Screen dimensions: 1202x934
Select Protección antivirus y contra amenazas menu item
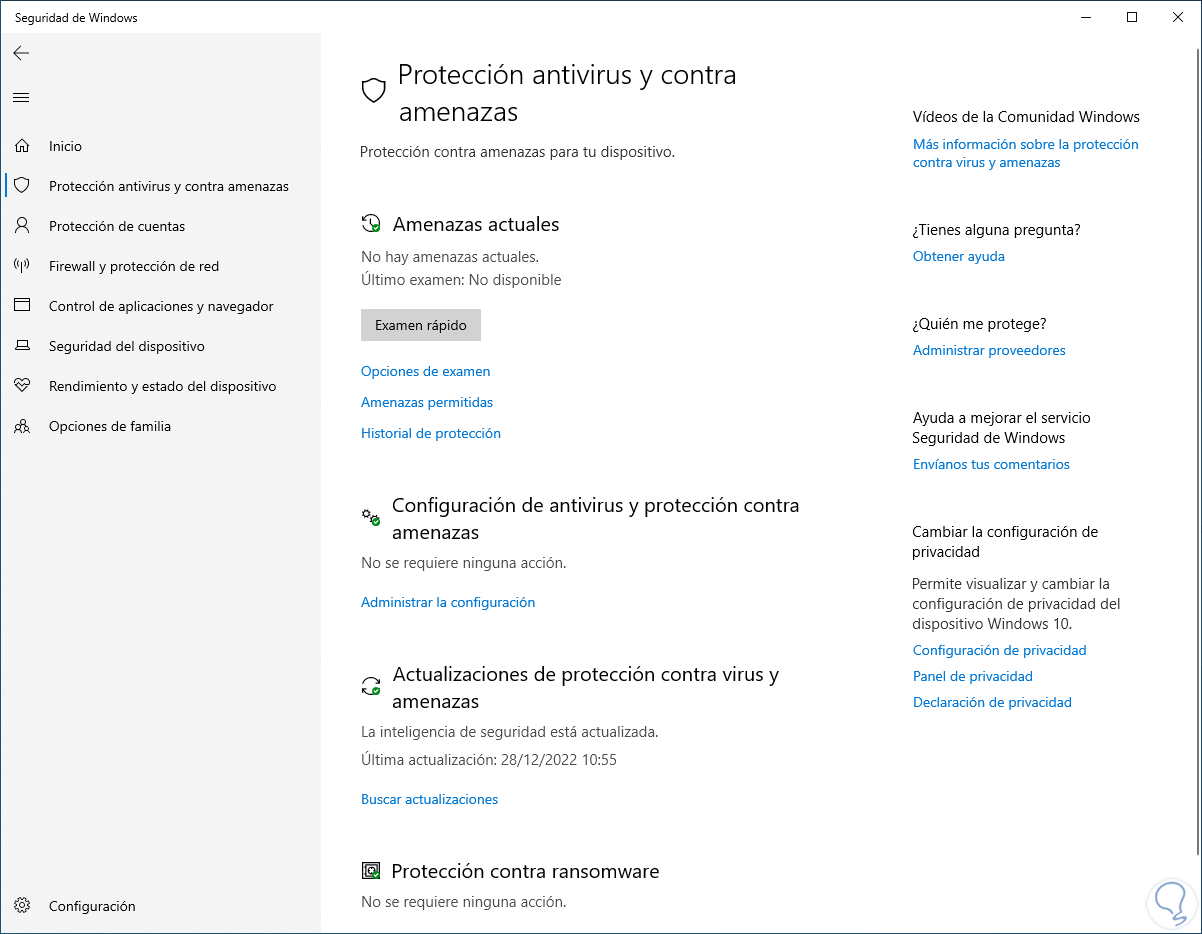(168, 186)
